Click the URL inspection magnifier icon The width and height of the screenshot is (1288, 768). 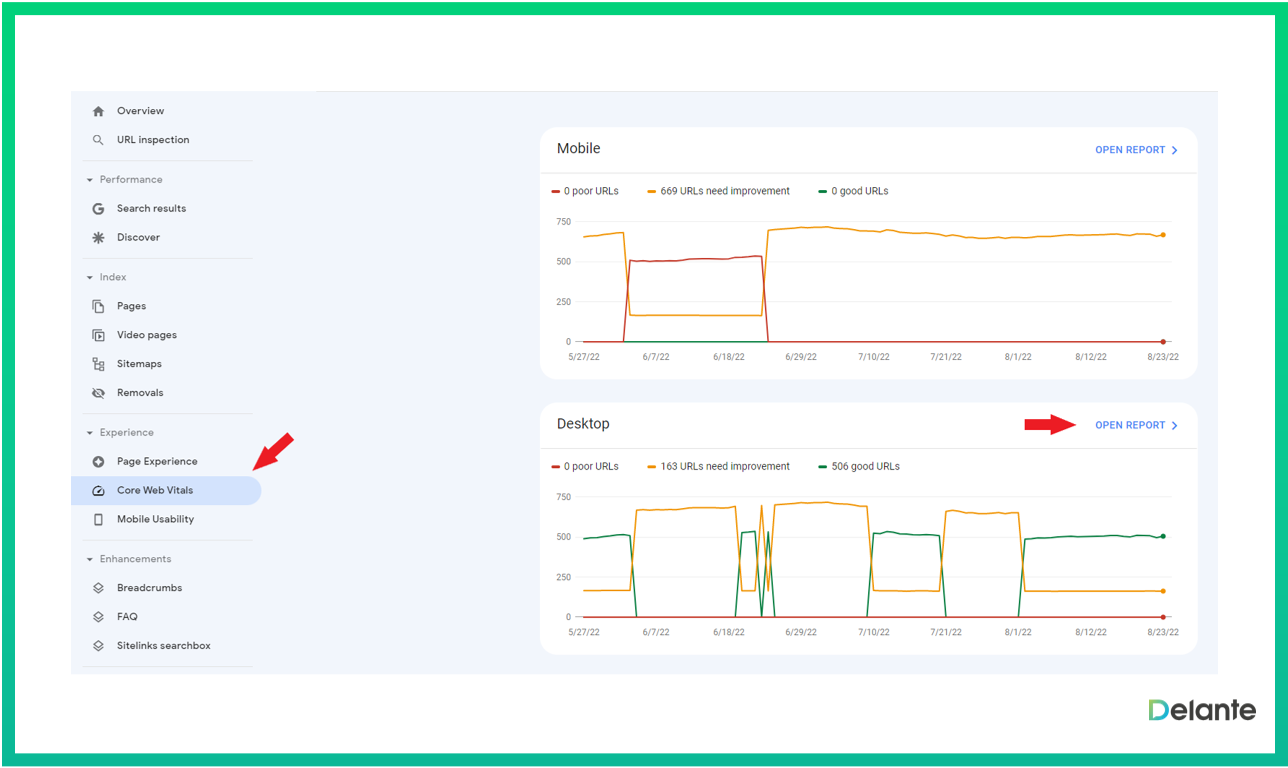[x=98, y=140]
